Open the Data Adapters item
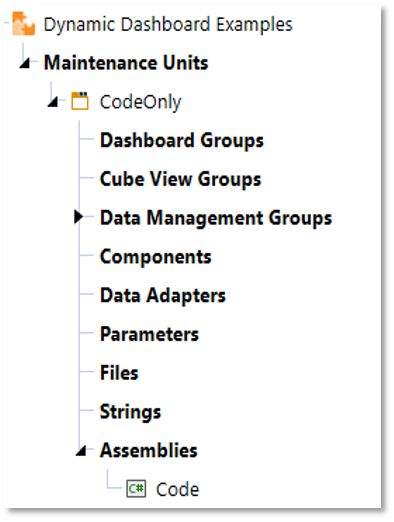Viewport: 394px width, 522px height. click(163, 296)
